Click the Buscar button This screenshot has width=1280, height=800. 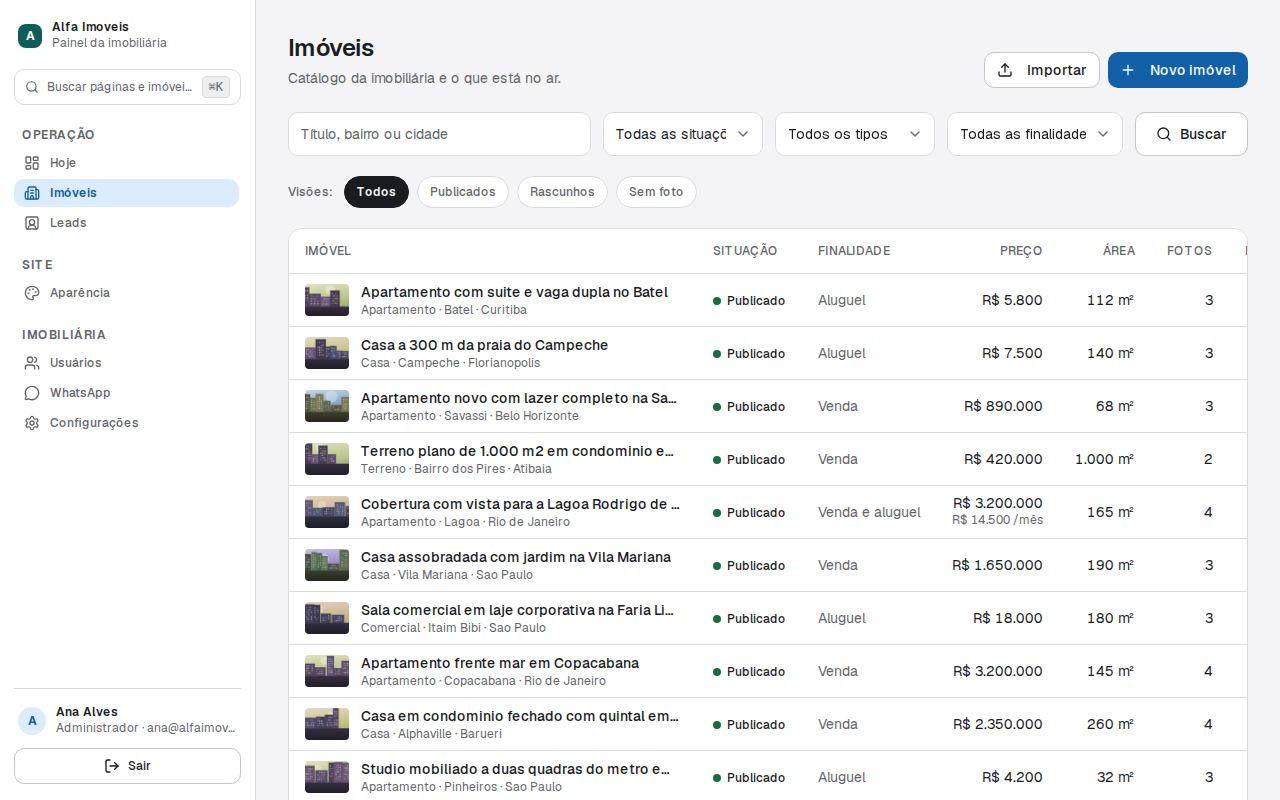[1191, 134]
